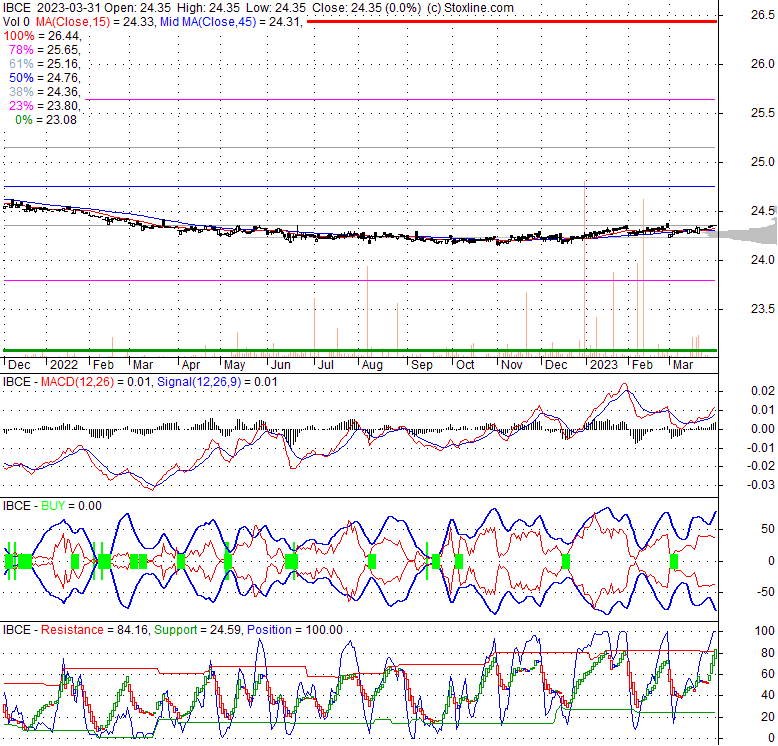This screenshot has height=746, width=778.
Task: Click the 25.5 price axis label
Action: (763, 113)
